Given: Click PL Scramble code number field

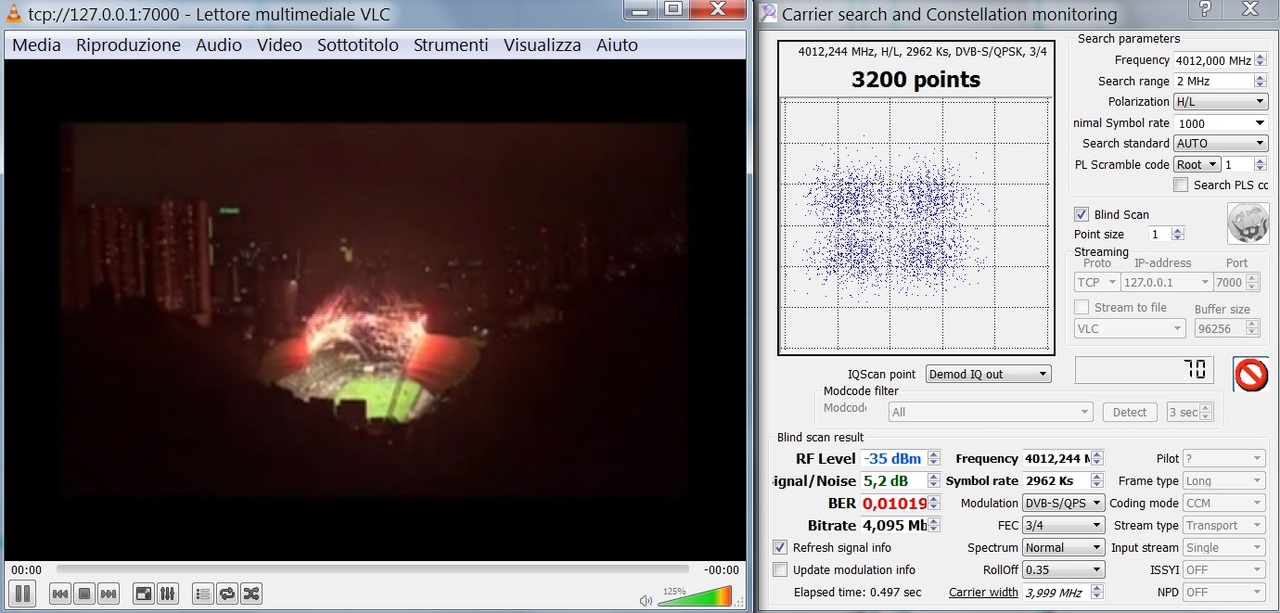Looking at the screenshot, I should (x=1246, y=164).
